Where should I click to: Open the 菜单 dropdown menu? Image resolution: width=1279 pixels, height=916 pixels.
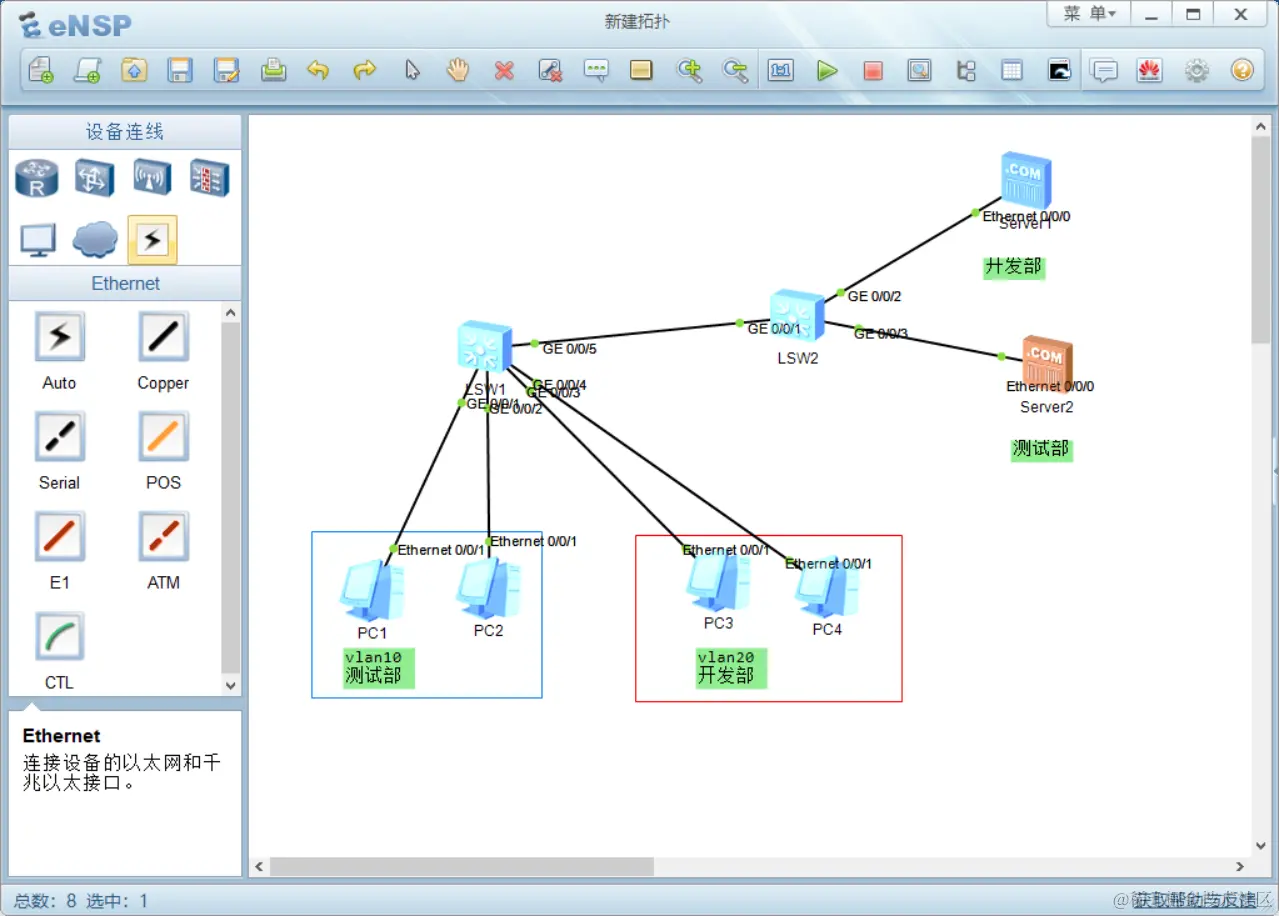(x=1089, y=14)
